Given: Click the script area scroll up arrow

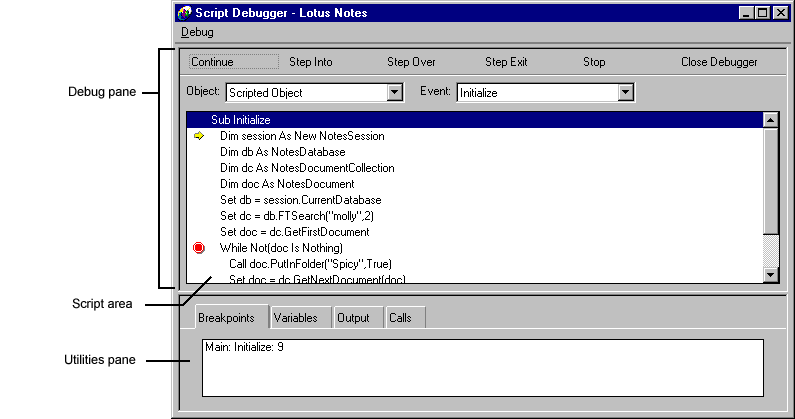Looking at the screenshot, I should coord(771,120).
